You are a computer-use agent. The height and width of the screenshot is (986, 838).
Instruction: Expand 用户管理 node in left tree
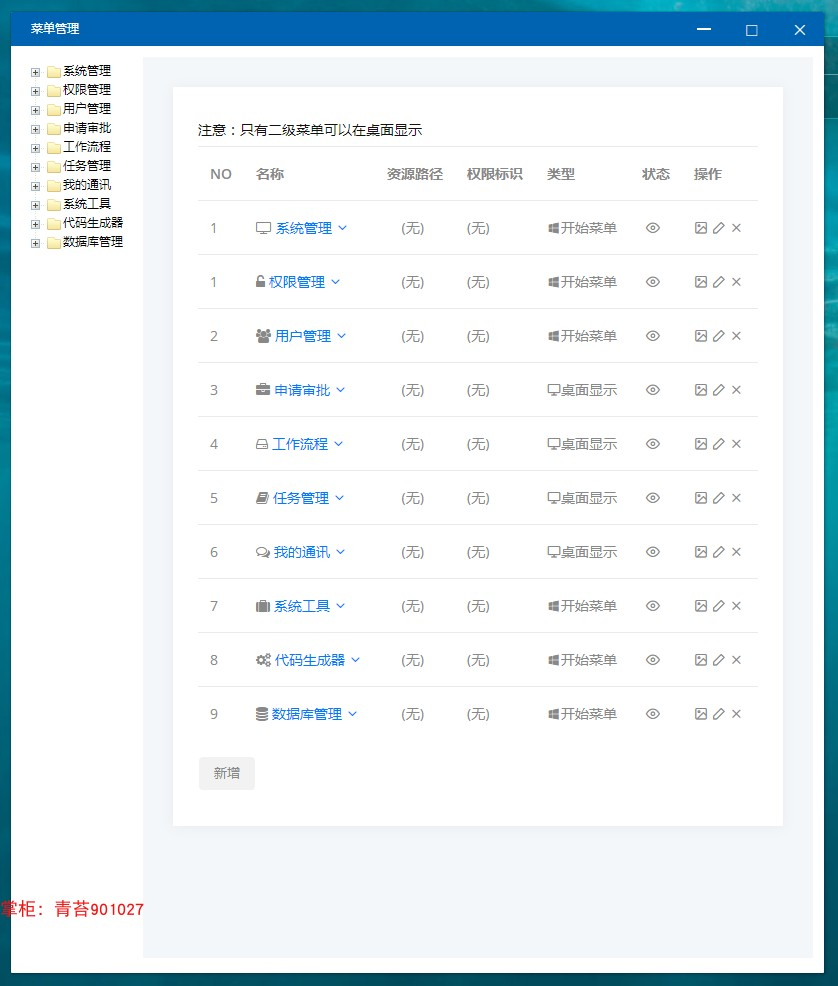pos(35,110)
